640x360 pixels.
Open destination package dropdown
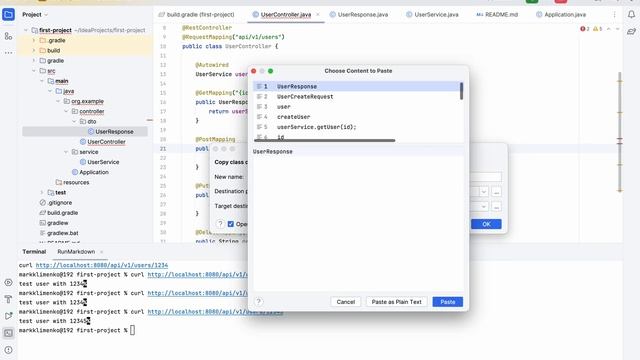(484, 192)
